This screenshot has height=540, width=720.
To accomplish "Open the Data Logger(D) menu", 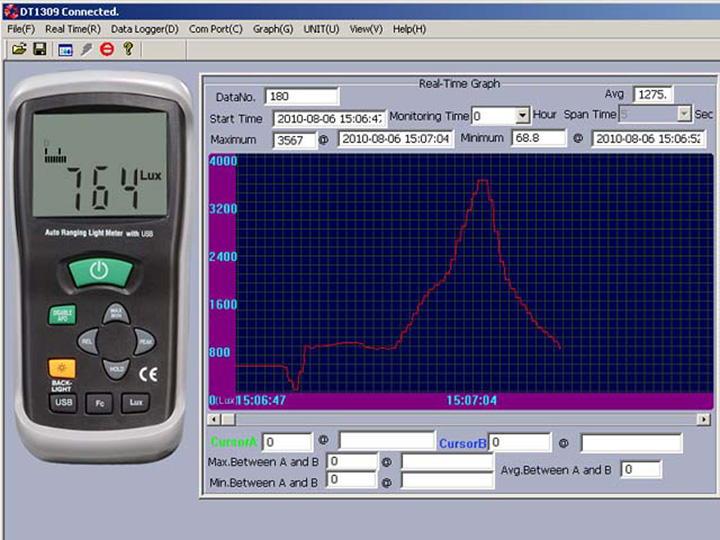I will point(145,29).
